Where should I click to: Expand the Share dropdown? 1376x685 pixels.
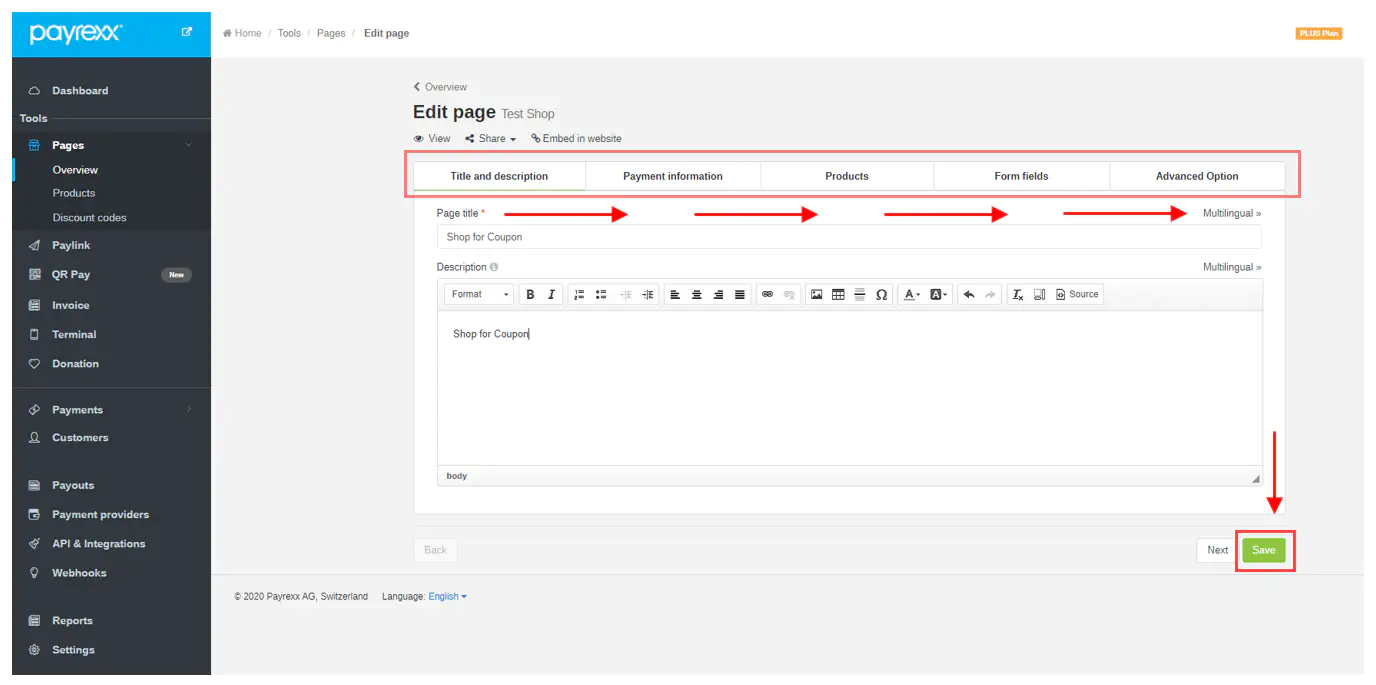coord(491,138)
